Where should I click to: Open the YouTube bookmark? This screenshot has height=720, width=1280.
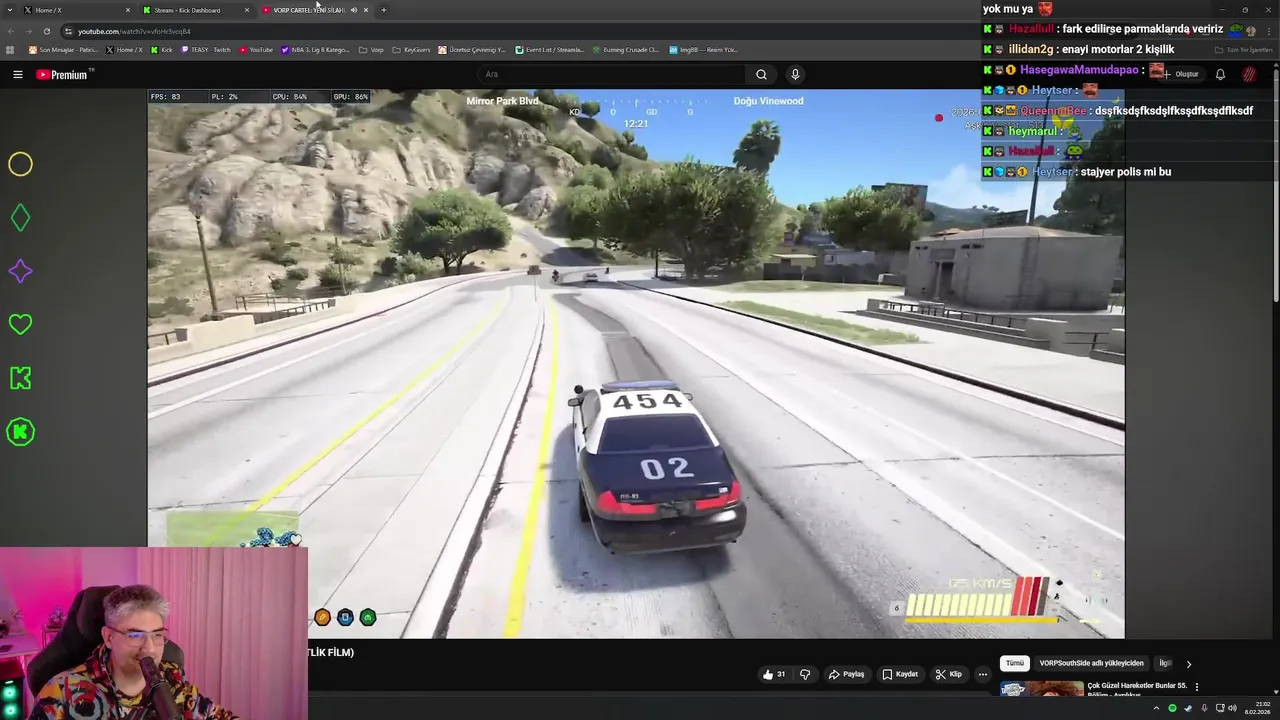(x=255, y=49)
